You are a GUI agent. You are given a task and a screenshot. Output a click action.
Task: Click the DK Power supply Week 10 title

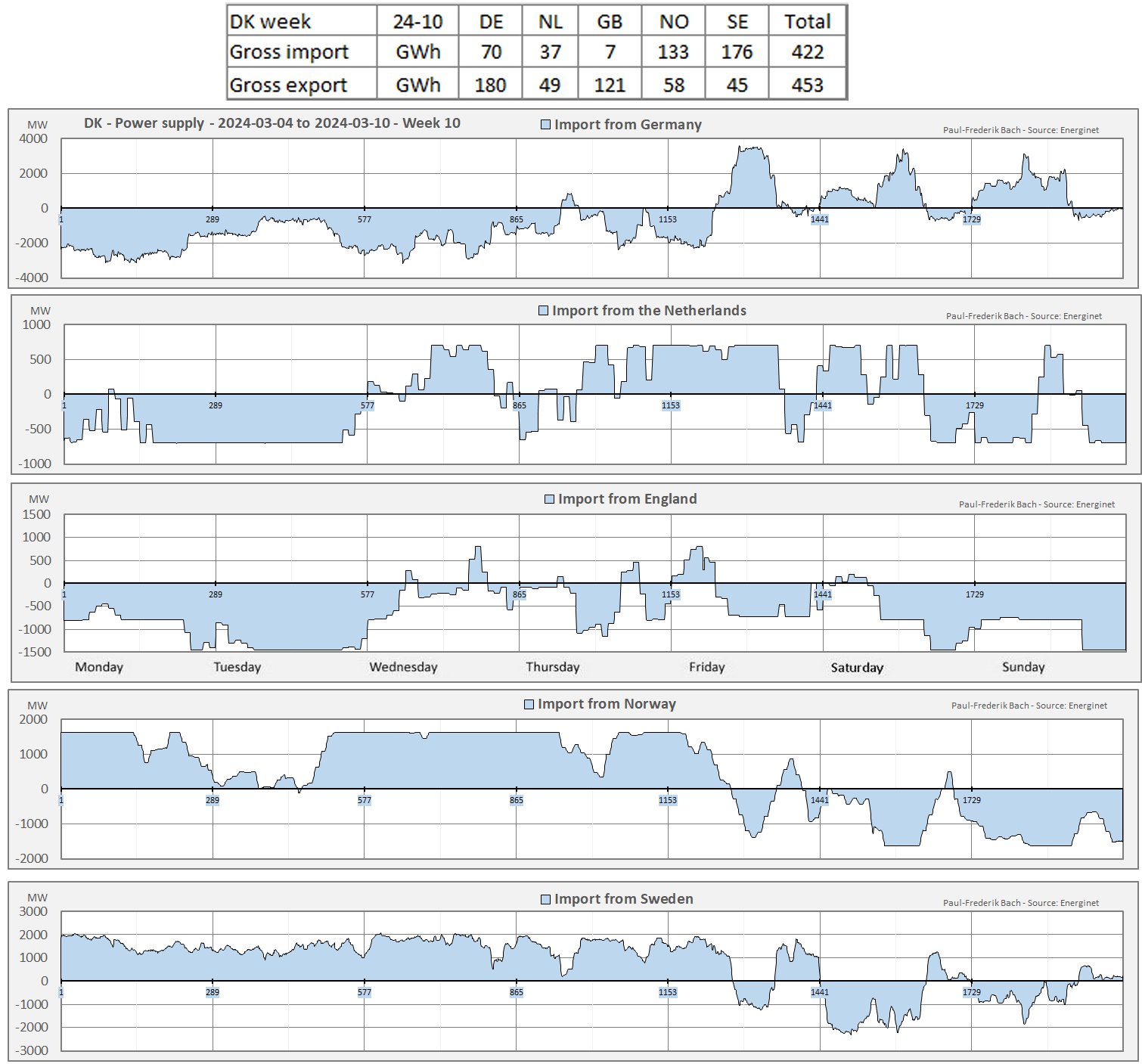point(272,123)
